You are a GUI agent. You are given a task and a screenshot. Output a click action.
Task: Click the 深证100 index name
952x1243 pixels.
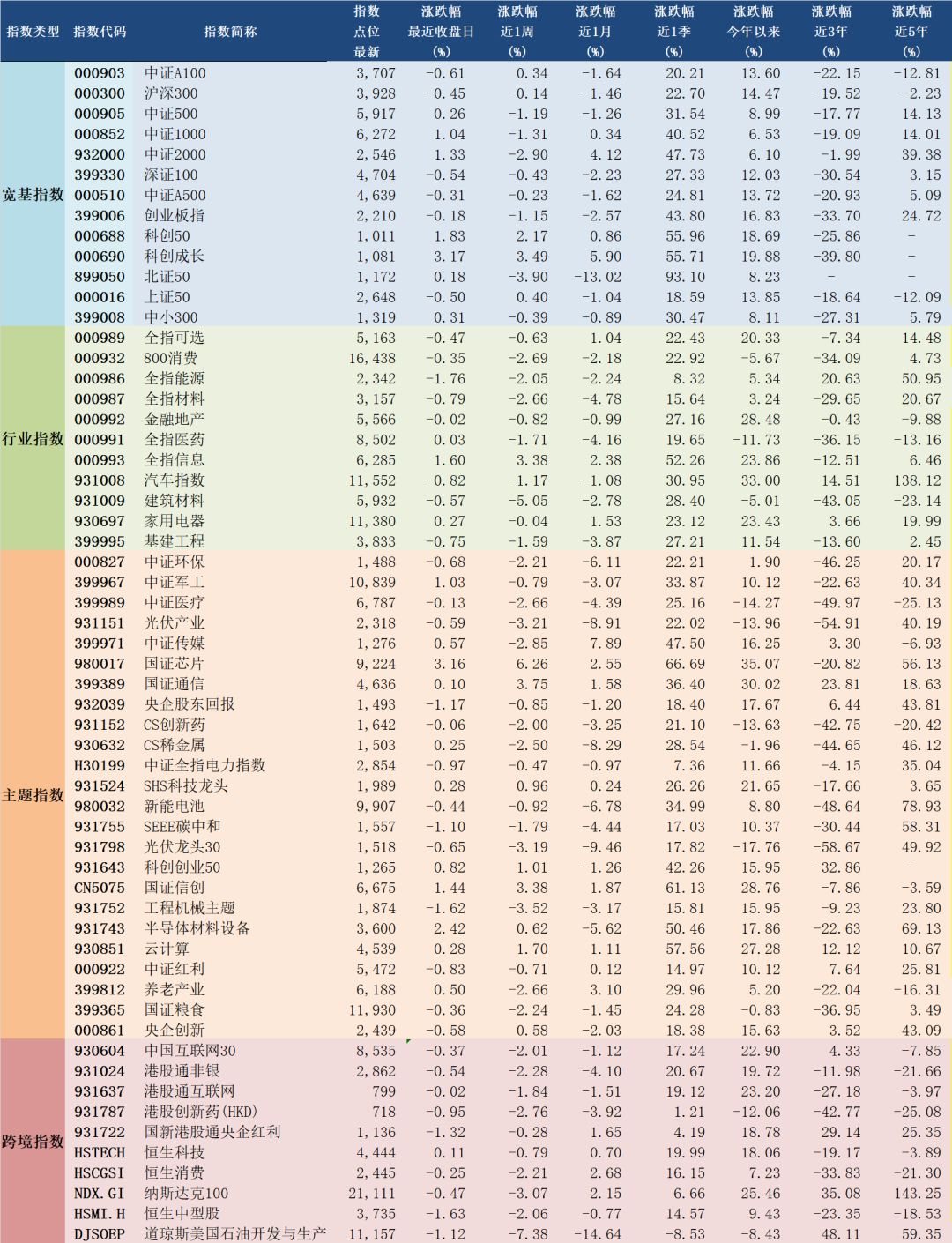pyautogui.click(x=171, y=175)
